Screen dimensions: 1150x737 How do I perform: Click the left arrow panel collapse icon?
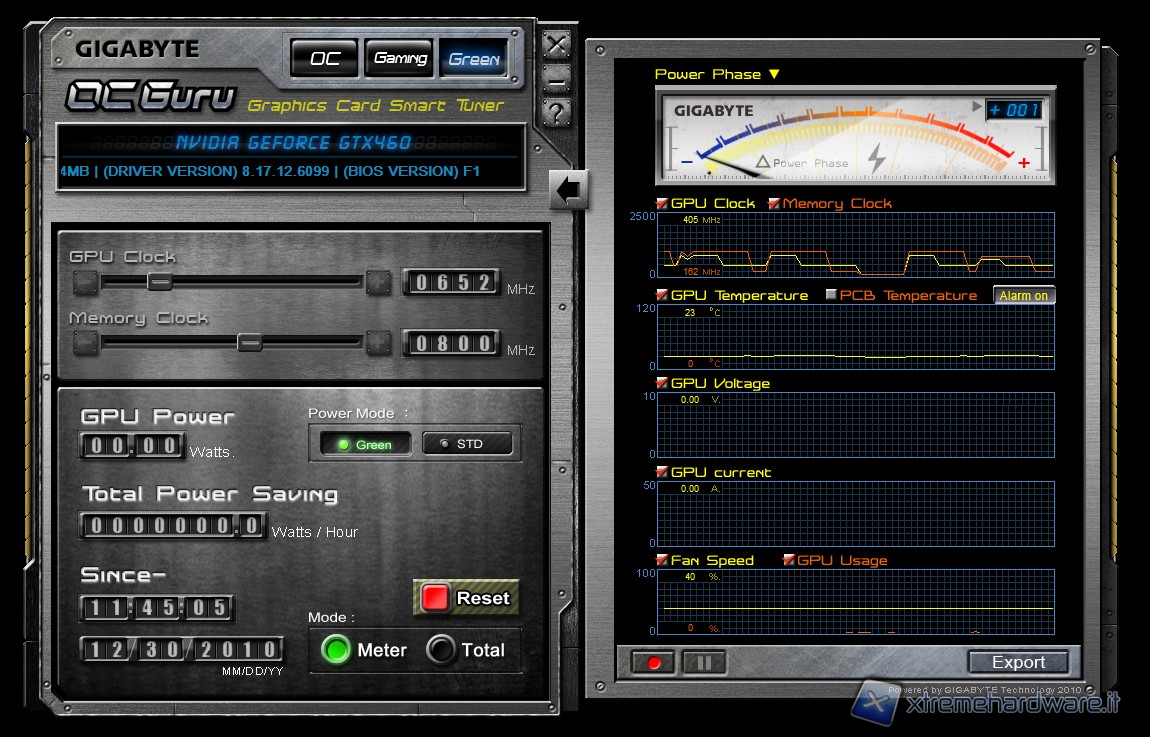pyautogui.click(x=569, y=190)
